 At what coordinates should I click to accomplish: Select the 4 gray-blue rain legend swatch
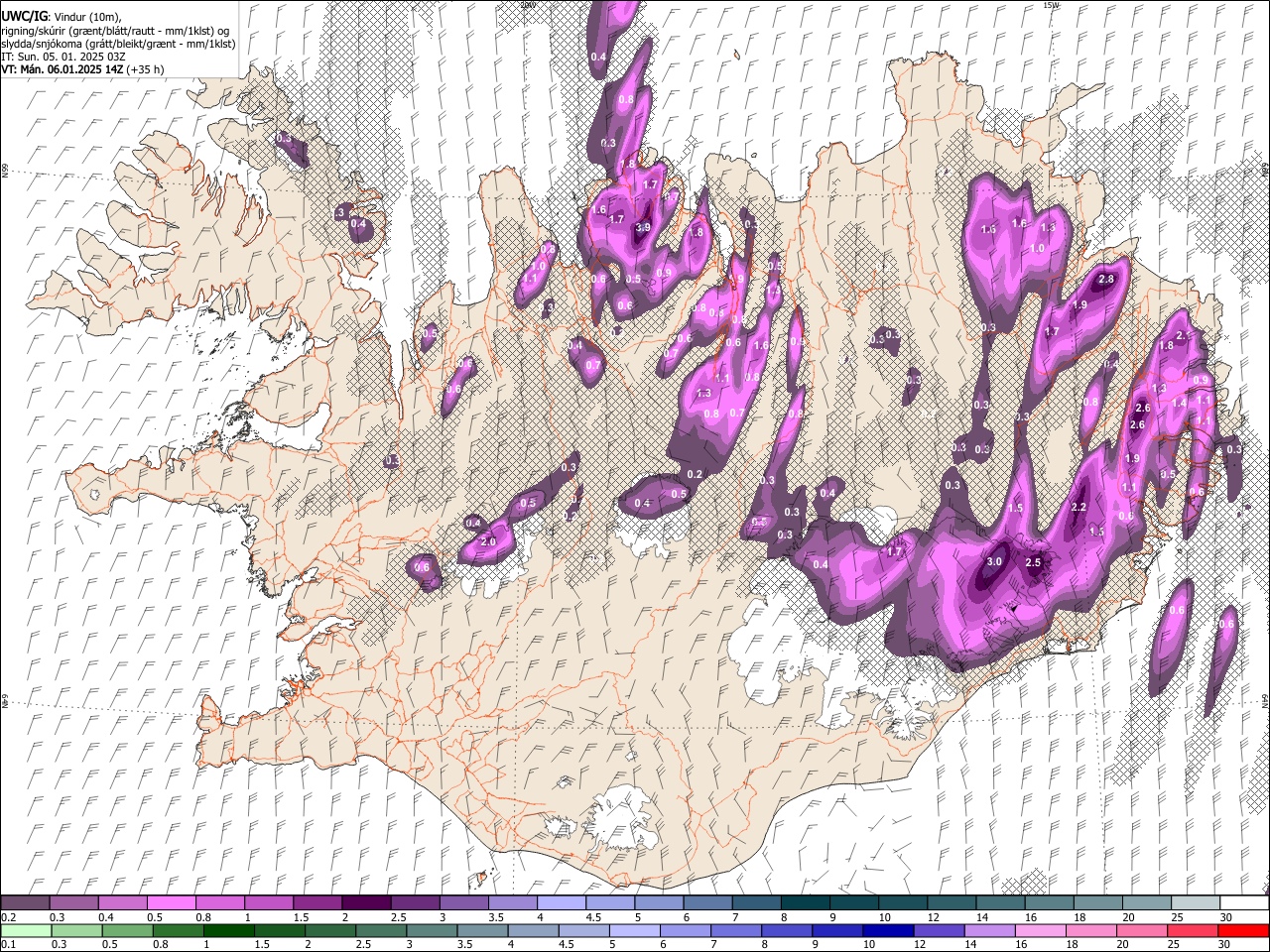533,930
